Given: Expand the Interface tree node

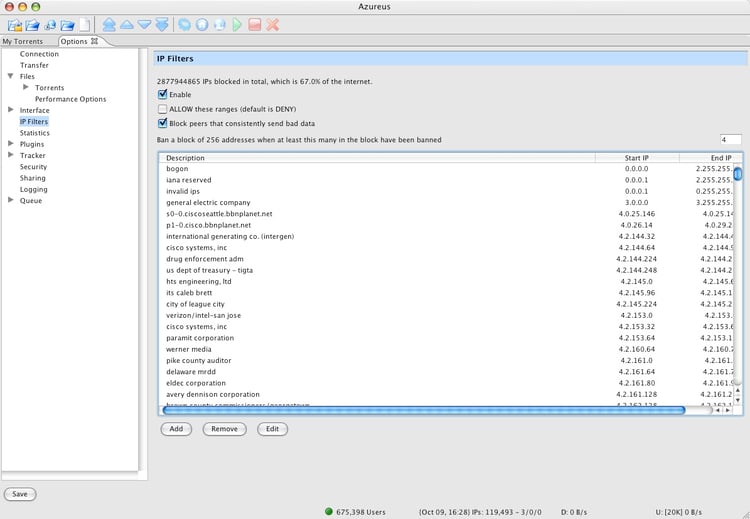Looking at the screenshot, I should pyautogui.click(x=11, y=110).
